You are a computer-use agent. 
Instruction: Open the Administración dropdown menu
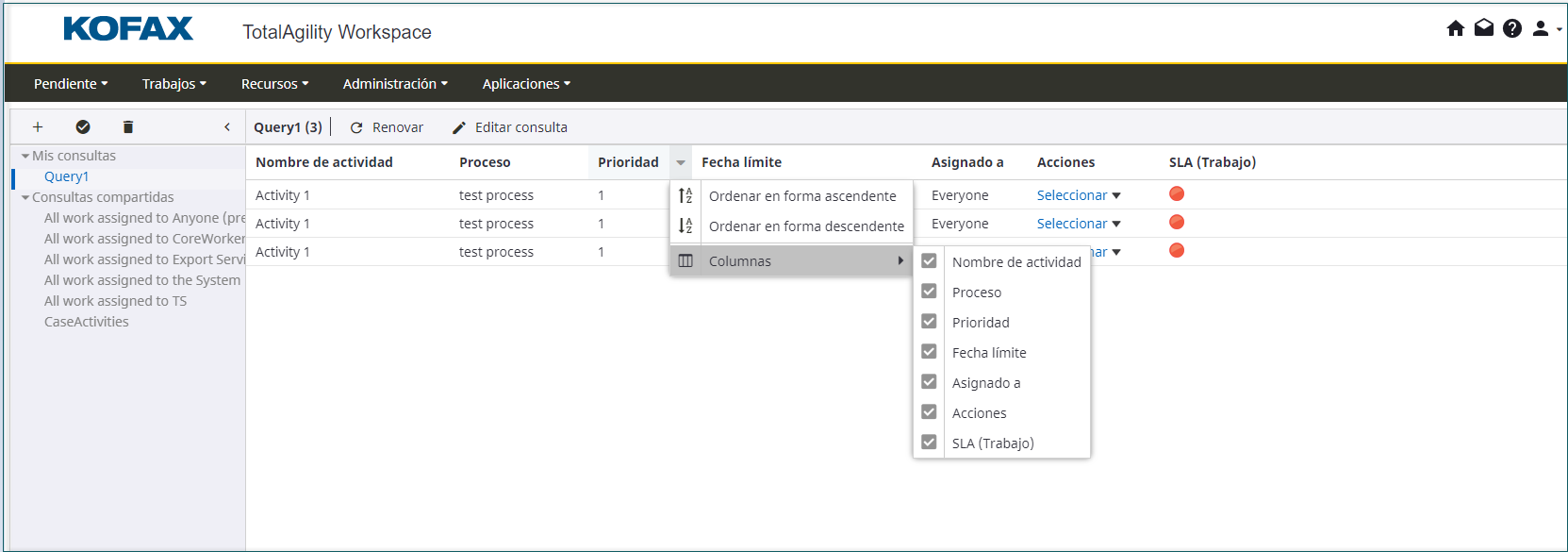(x=395, y=84)
